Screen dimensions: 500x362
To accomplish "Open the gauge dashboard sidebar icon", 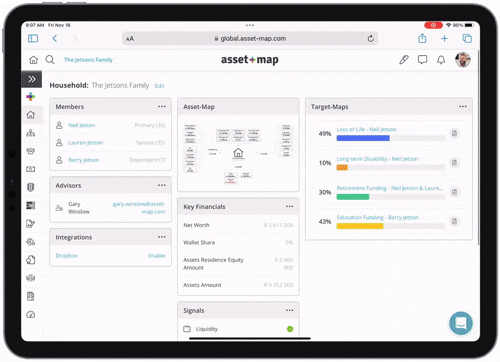I will coord(31,314).
